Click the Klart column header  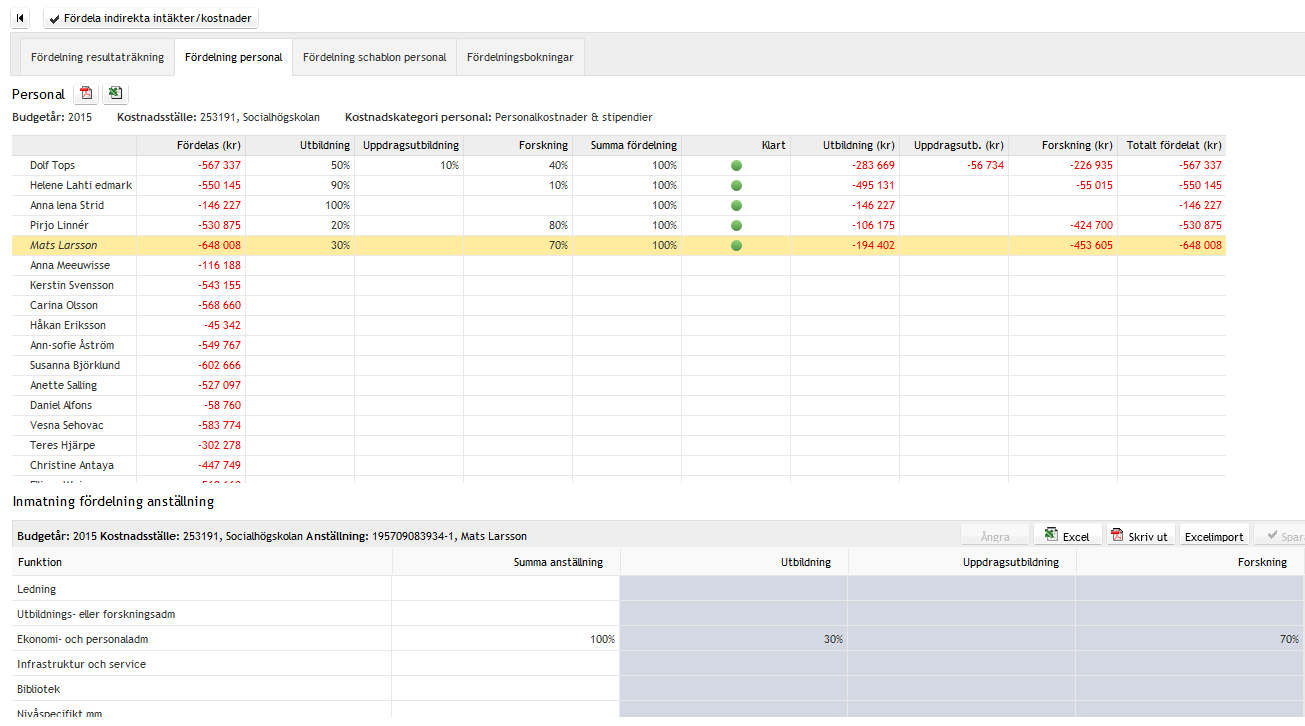[x=736, y=145]
